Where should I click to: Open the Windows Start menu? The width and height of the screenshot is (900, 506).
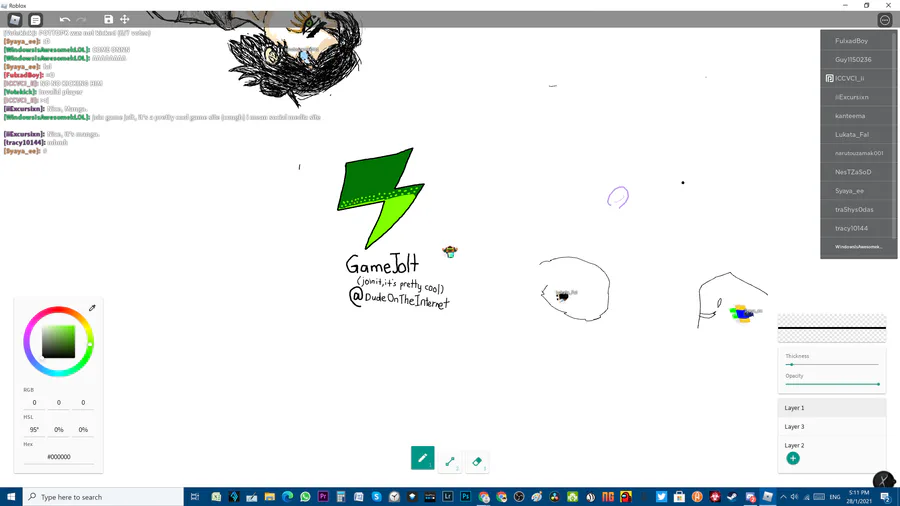(x=11, y=497)
